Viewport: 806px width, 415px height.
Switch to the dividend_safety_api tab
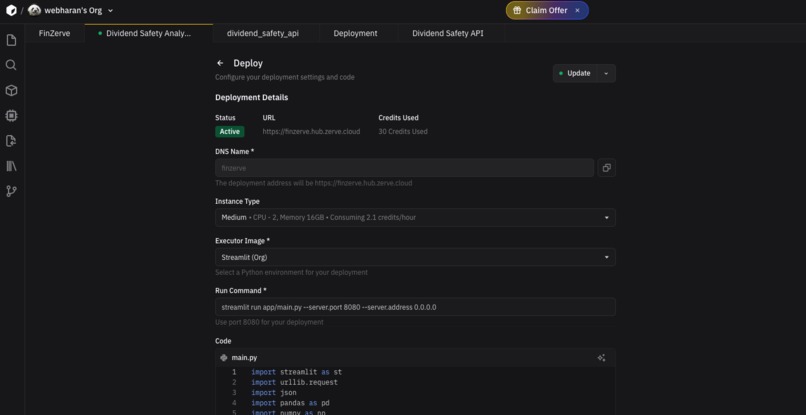(x=263, y=33)
